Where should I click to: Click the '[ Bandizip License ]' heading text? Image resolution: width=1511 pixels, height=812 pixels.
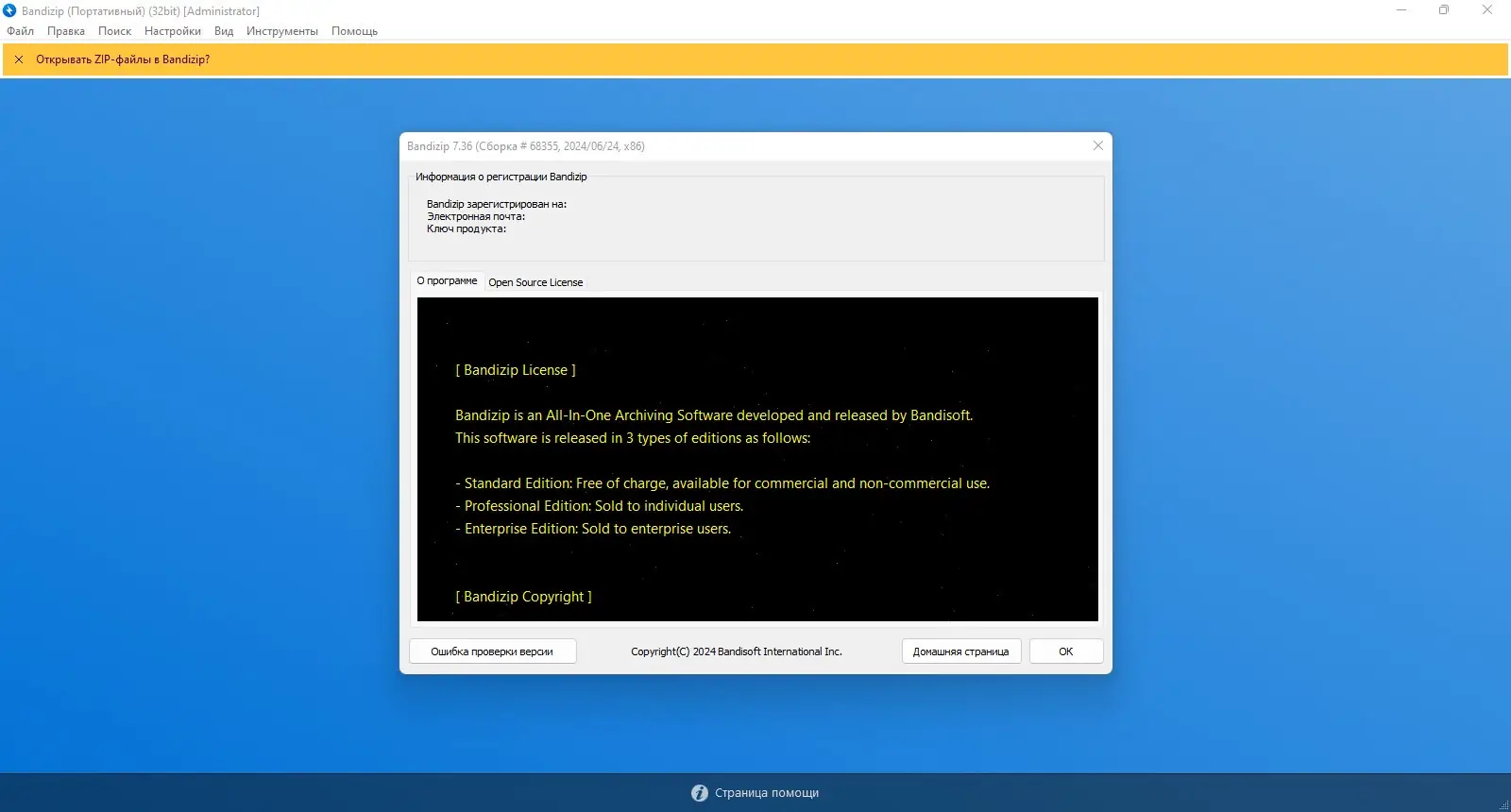coord(516,370)
